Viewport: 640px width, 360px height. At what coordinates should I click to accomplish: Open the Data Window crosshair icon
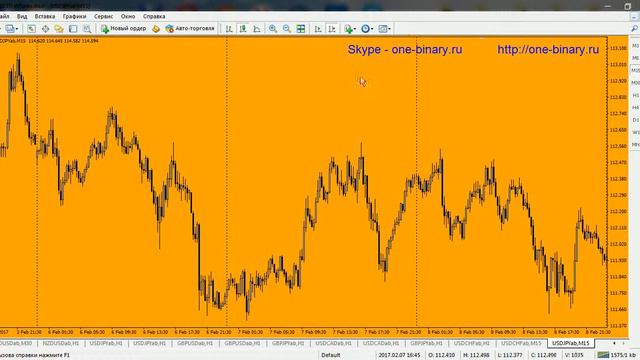point(45,29)
